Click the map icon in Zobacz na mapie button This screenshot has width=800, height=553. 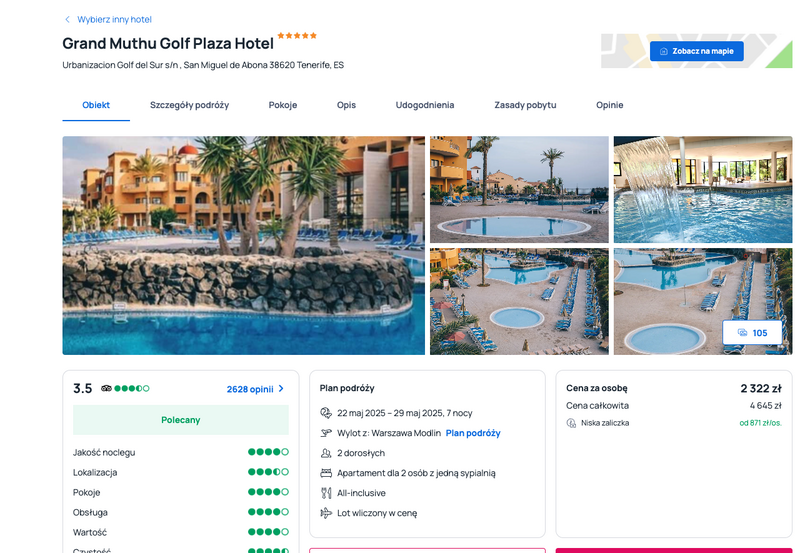coord(664,51)
